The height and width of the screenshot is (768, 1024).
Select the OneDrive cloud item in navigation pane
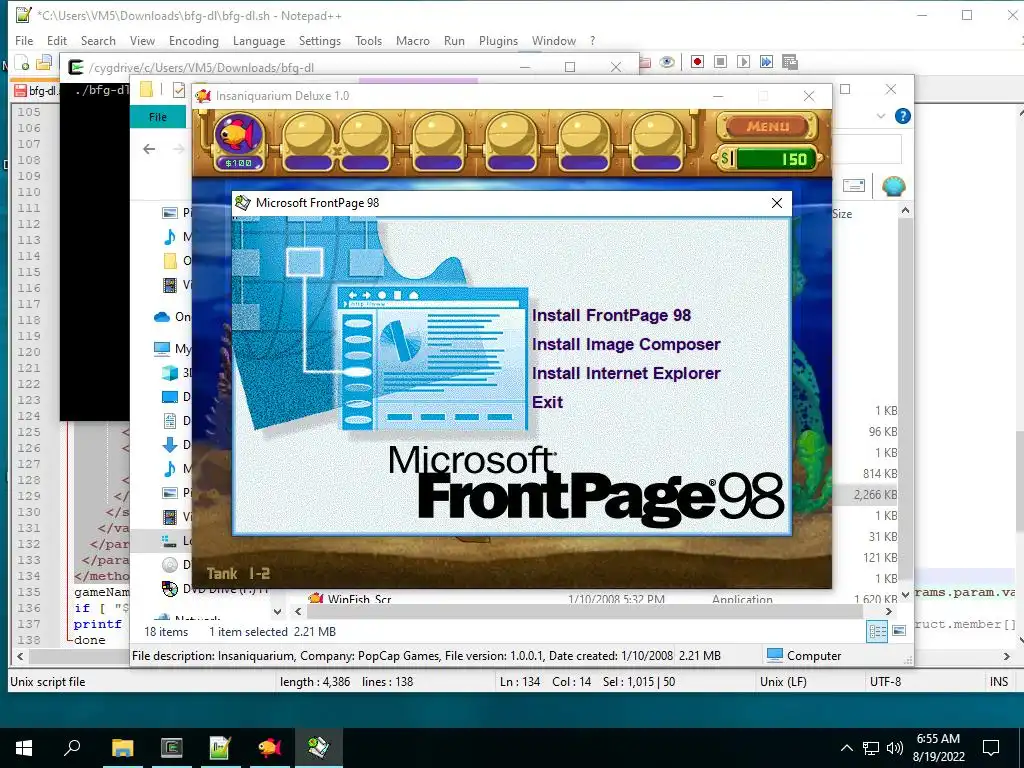172,317
